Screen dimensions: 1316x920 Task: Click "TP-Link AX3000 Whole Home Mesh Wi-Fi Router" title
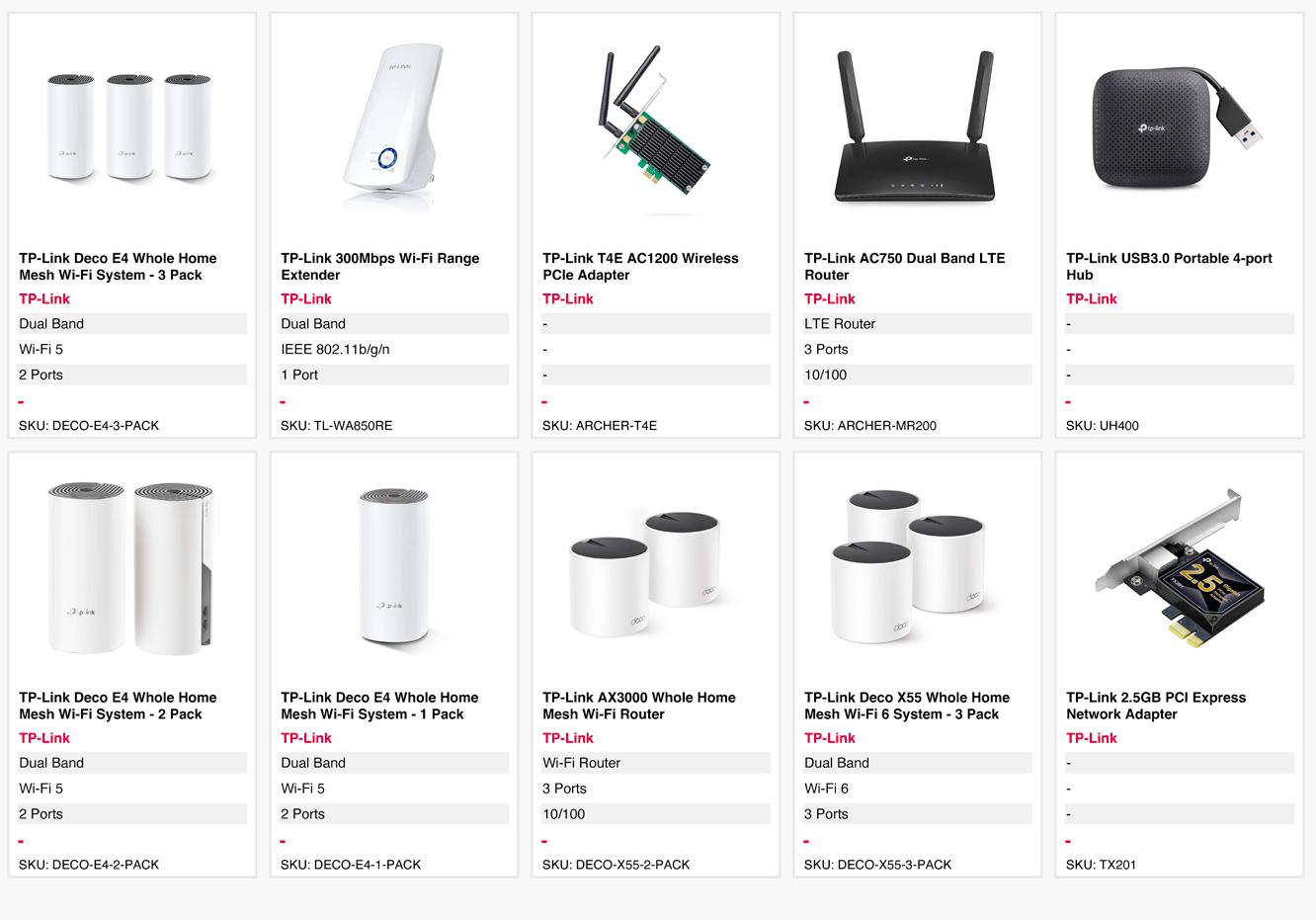pyautogui.click(x=638, y=706)
